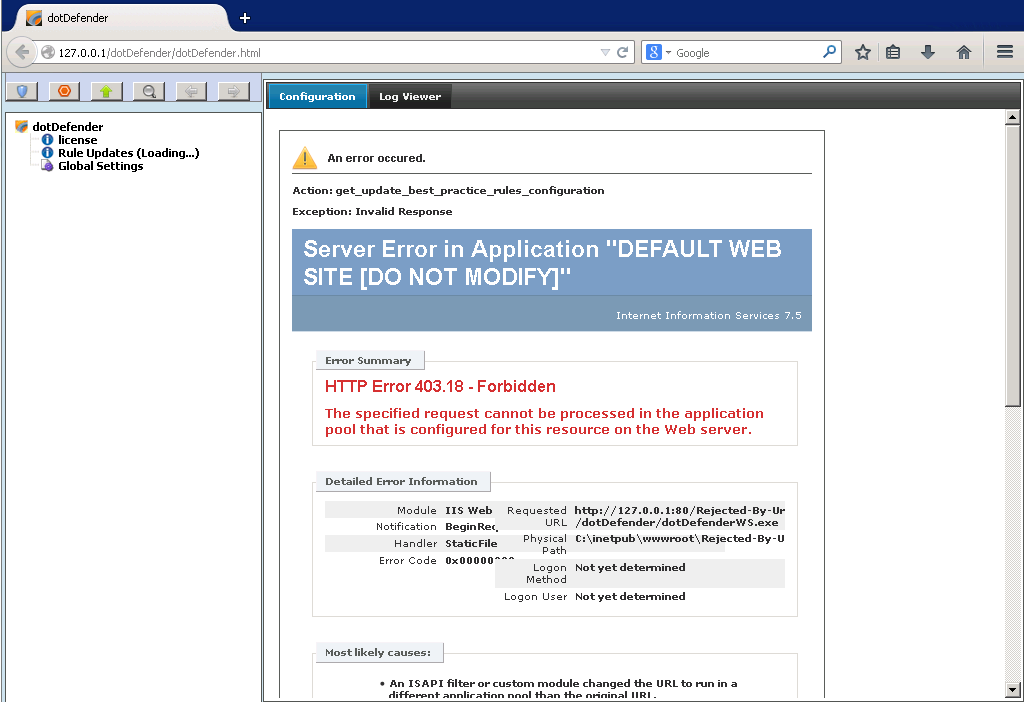Click the content scrollbar down arrow
Viewport: 1024px width, 702px height.
(1012, 689)
